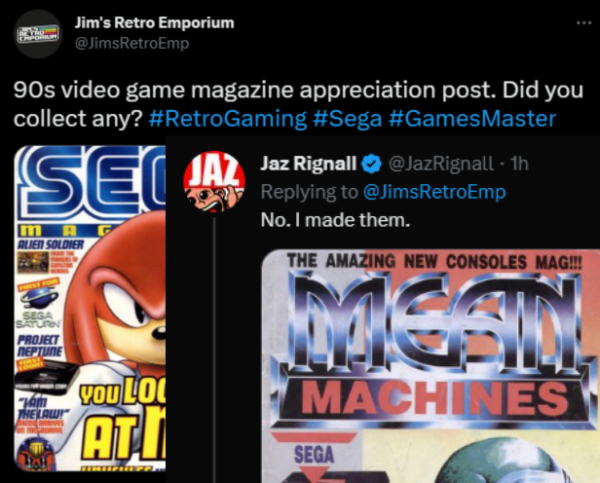Open the #GamesMaster hashtag
Screen dimensions: 600x483
pyautogui.click(x=472, y=119)
